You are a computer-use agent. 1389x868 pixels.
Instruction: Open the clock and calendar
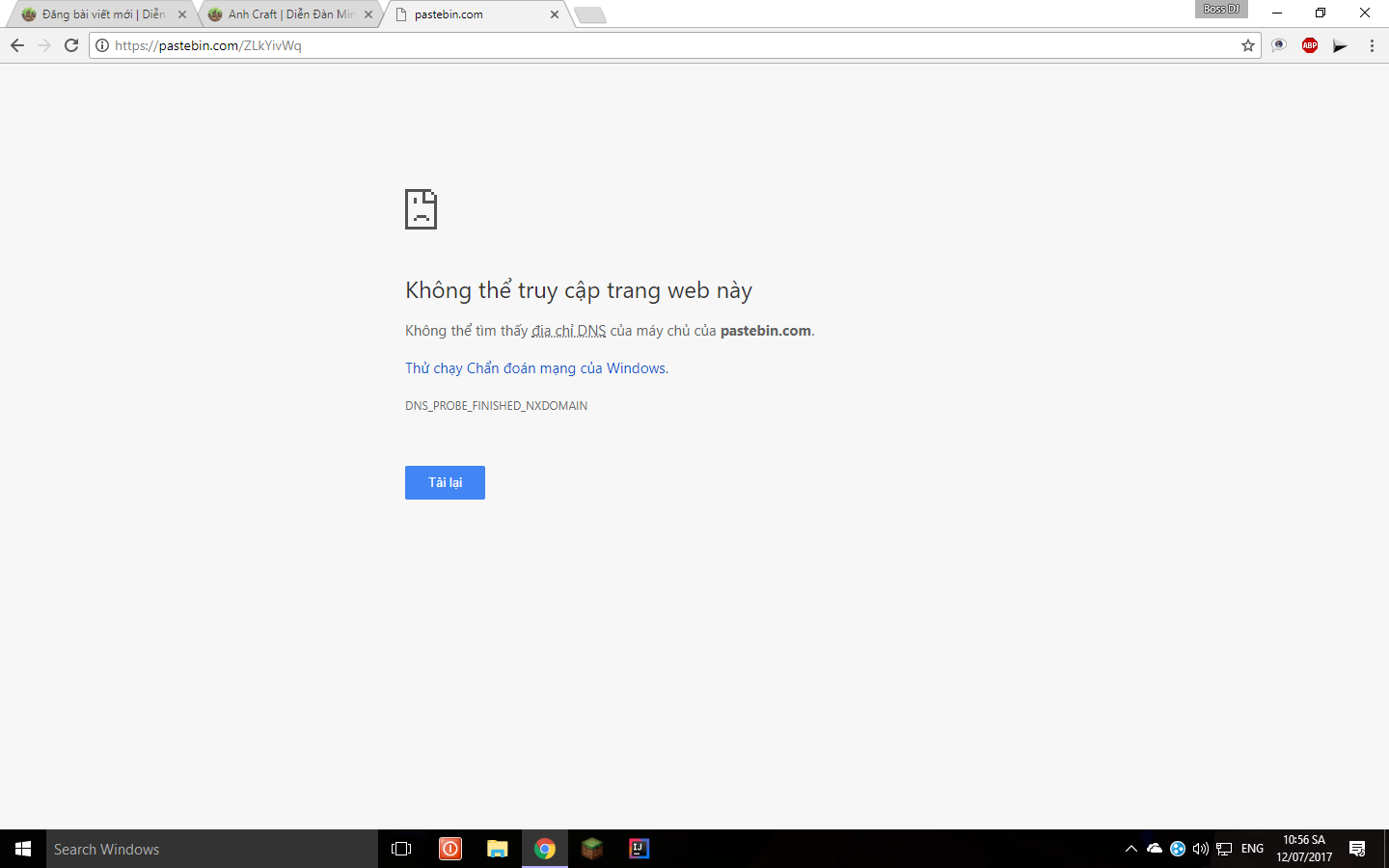tap(1304, 849)
